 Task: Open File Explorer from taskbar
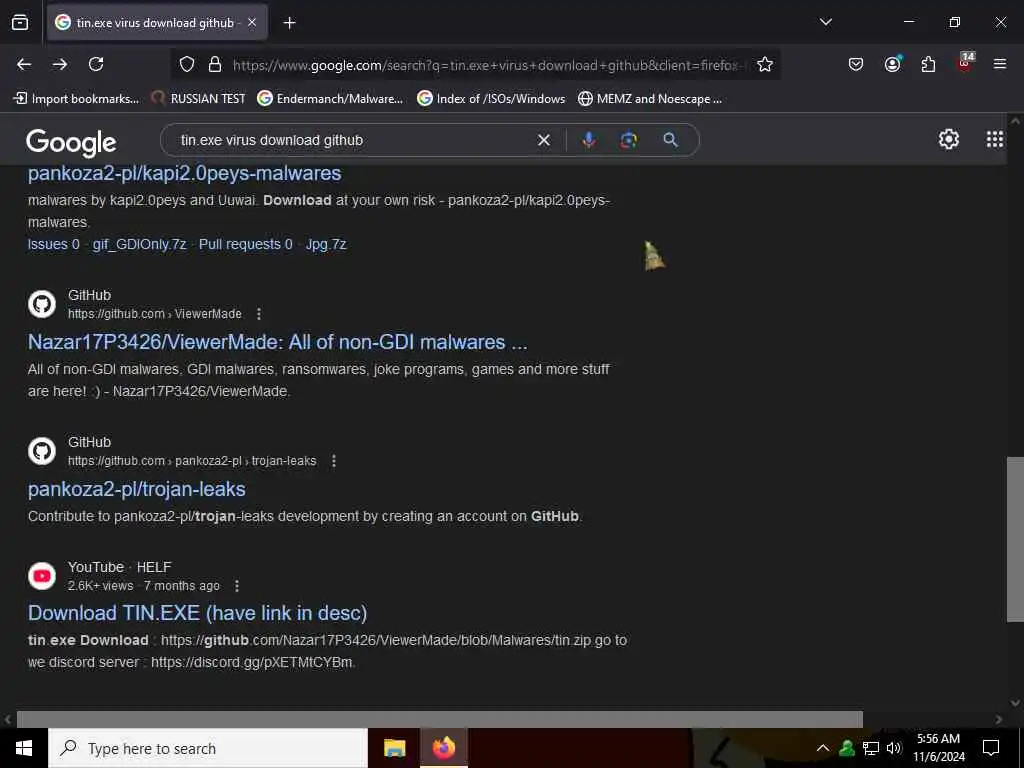[394, 748]
